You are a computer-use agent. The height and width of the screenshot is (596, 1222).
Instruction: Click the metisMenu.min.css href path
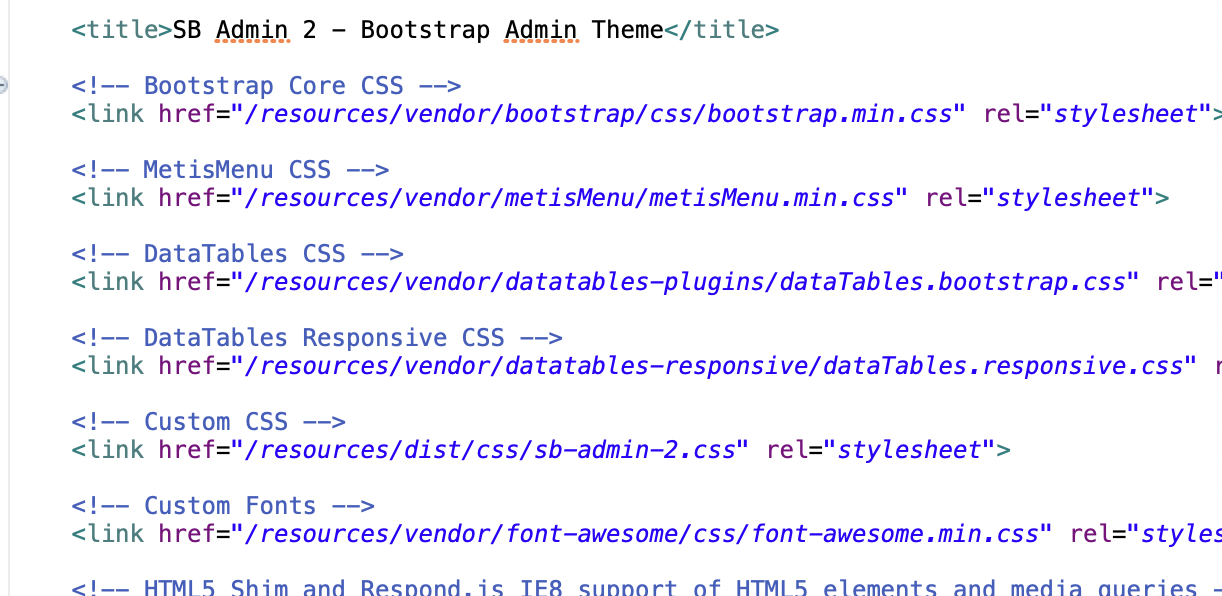tap(570, 198)
